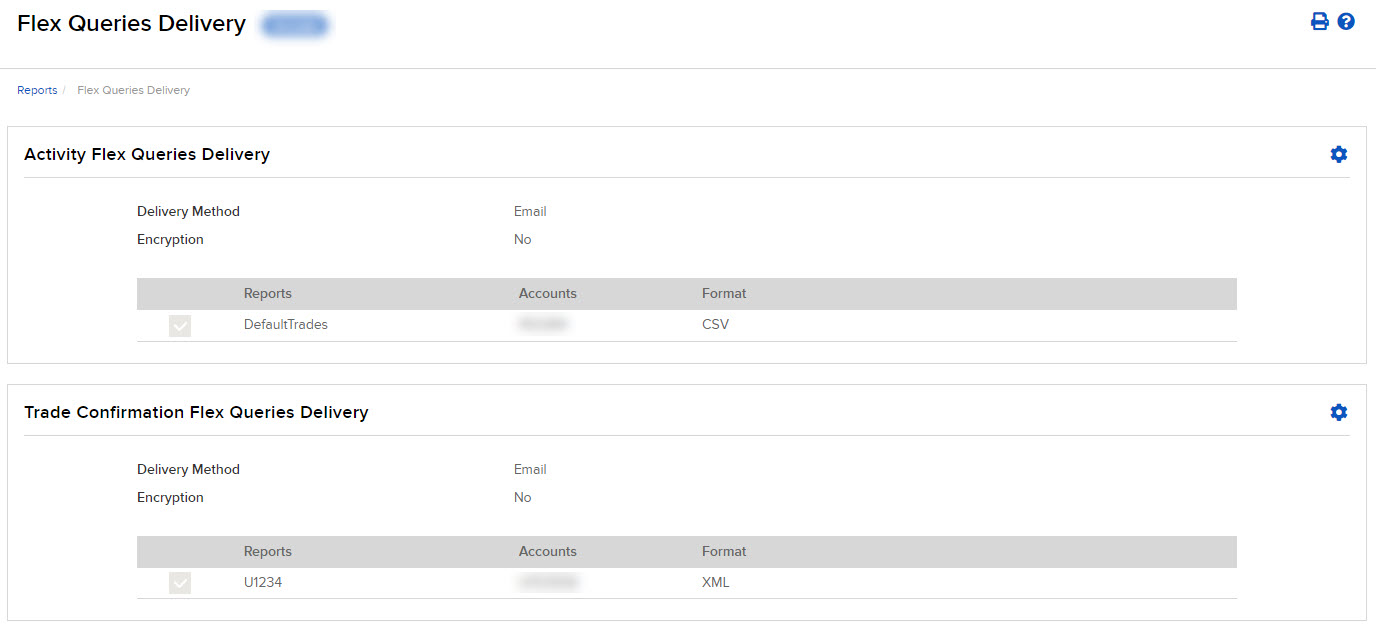Toggle the DefaultTrades report checkbox

tap(179, 325)
